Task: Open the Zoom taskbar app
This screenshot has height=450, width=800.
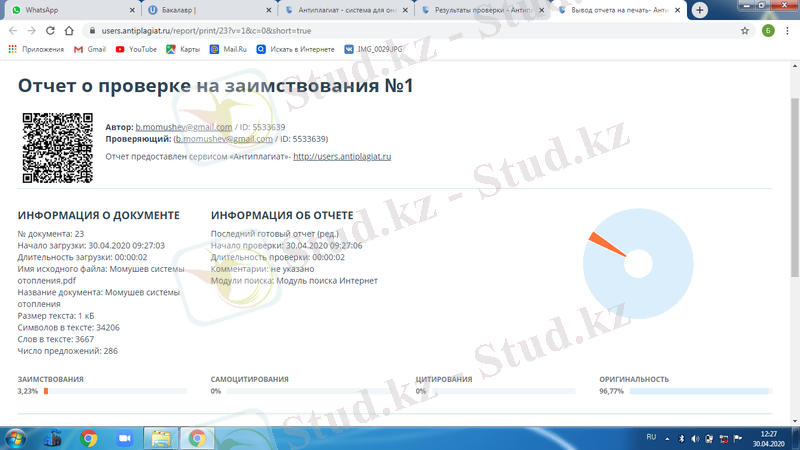Action: point(124,439)
